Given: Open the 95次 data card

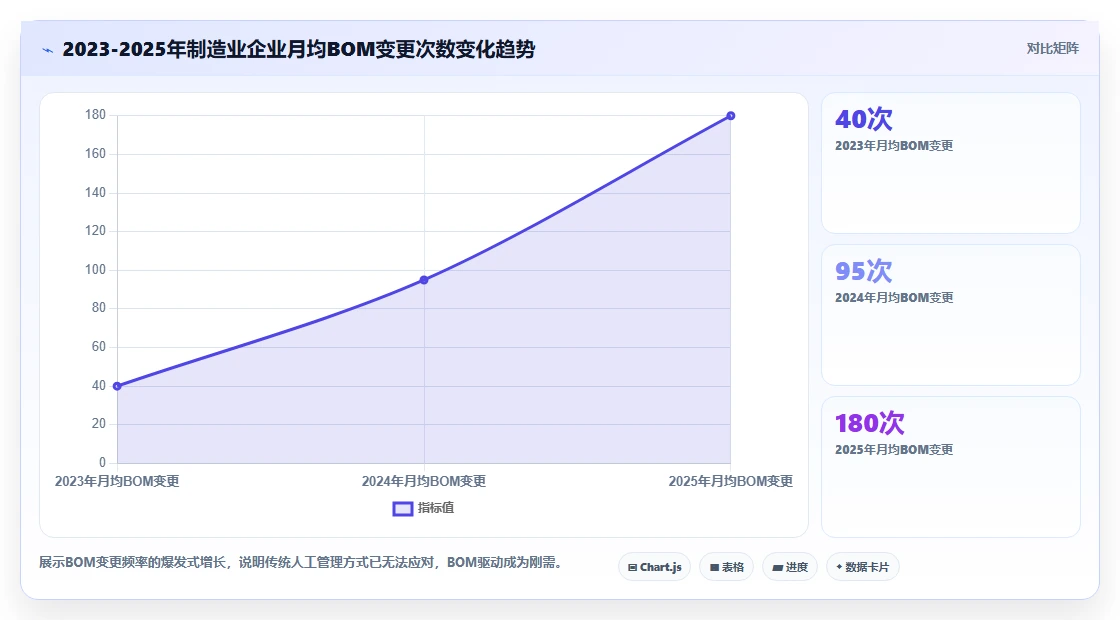Looking at the screenshot, I should coord(951,315).
